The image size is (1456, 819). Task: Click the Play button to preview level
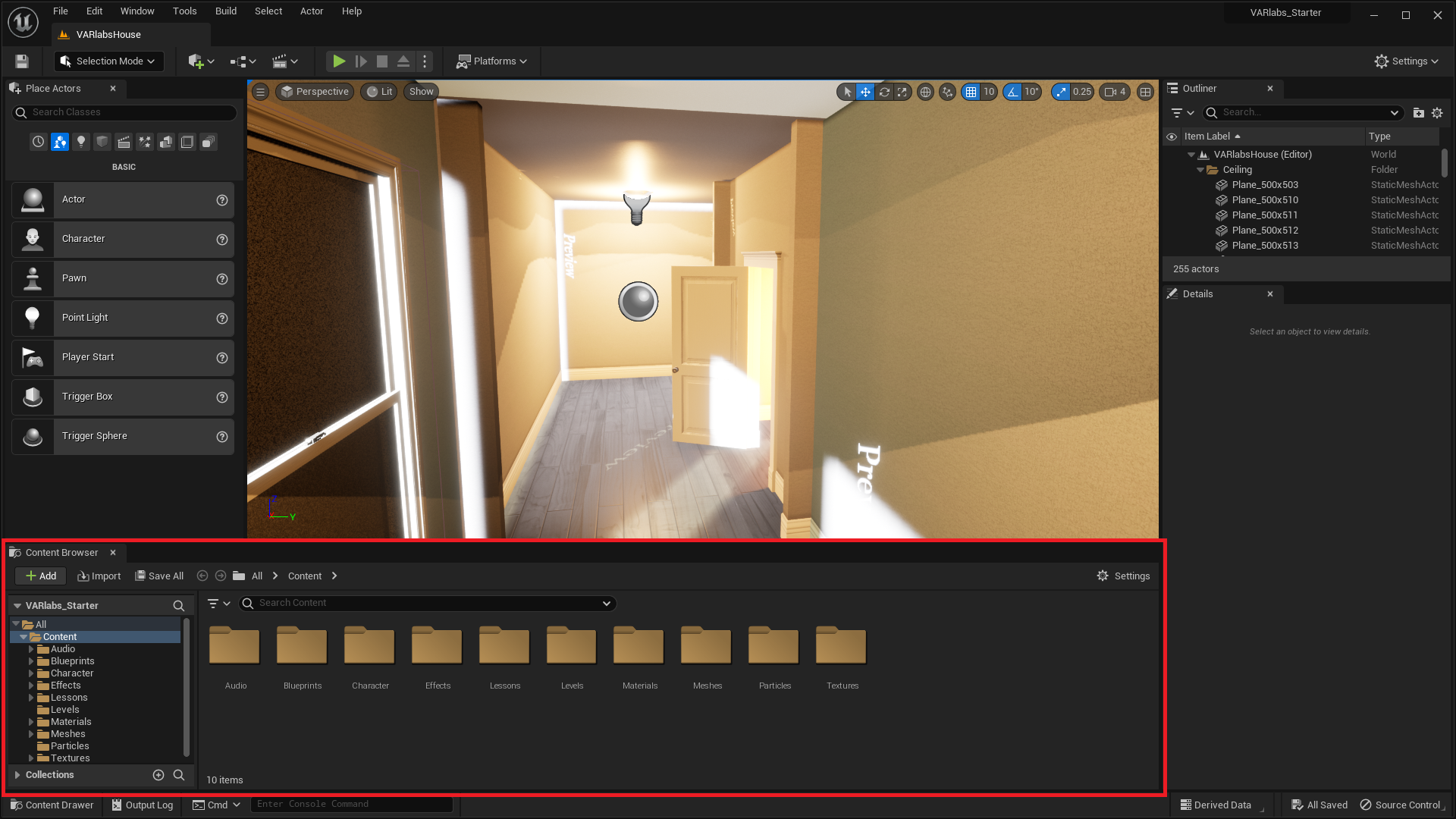click(x=339, y=61)
